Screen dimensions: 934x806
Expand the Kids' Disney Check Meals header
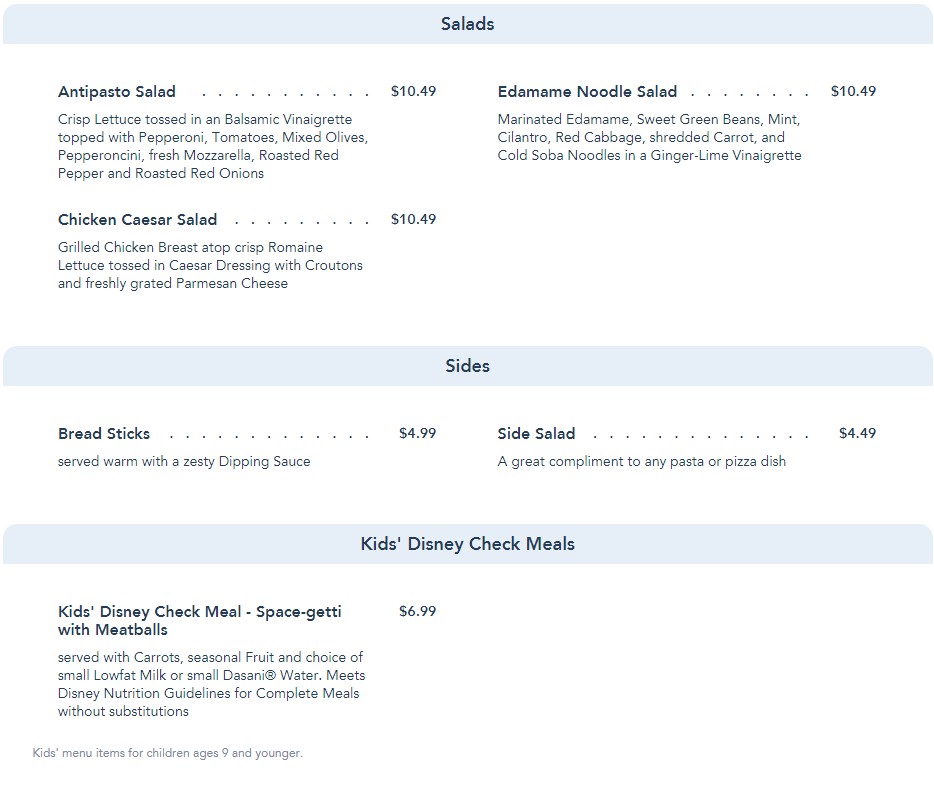pyautogui.click(x=467, y=544)
